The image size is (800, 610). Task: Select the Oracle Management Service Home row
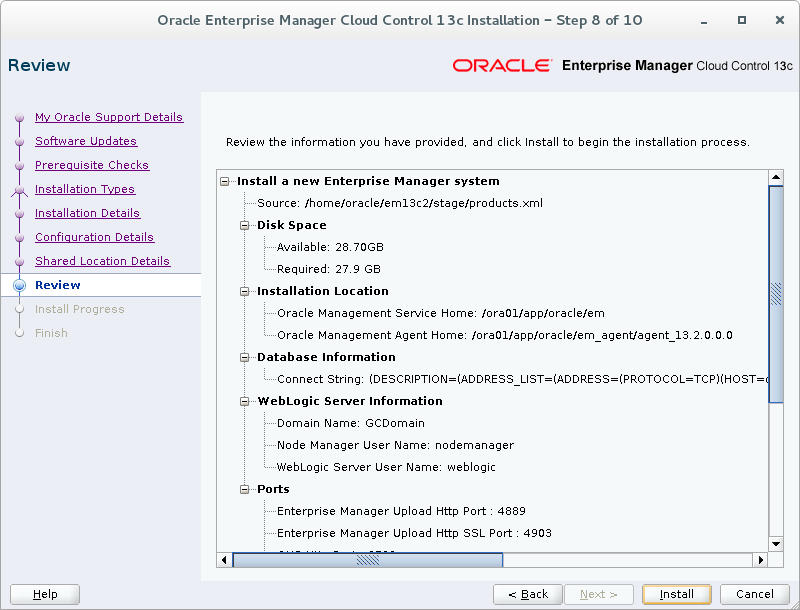[441, 313]
